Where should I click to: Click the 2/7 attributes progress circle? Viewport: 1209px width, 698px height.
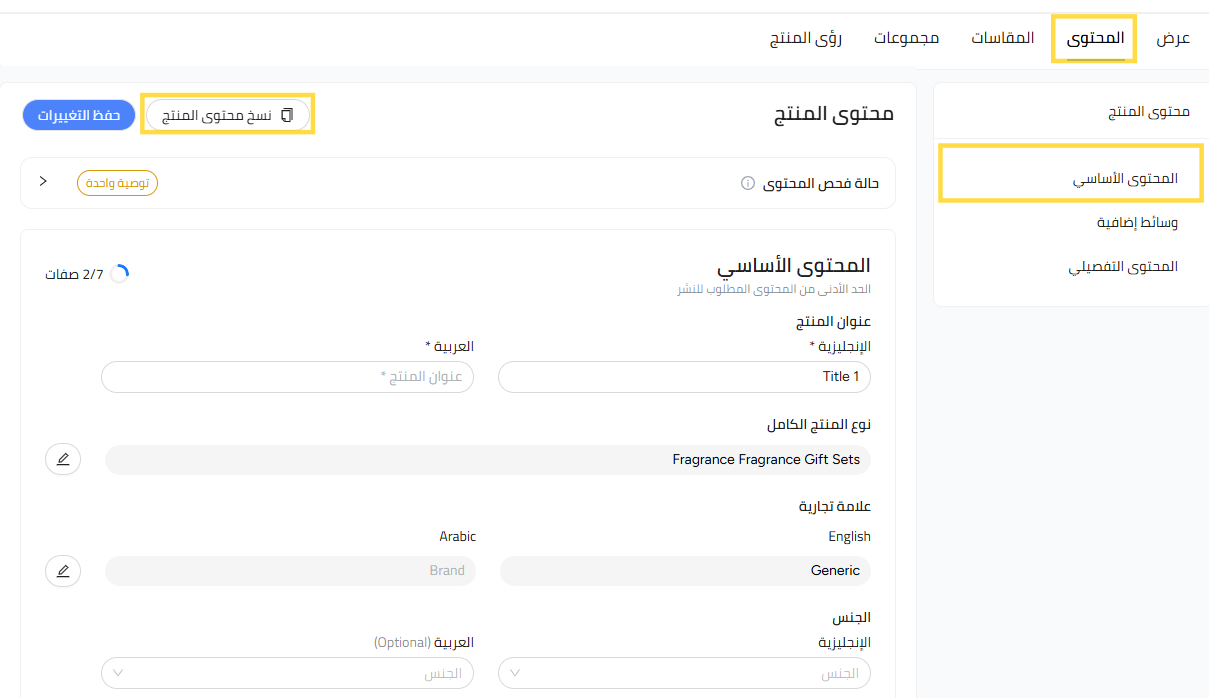click(119, 274)
